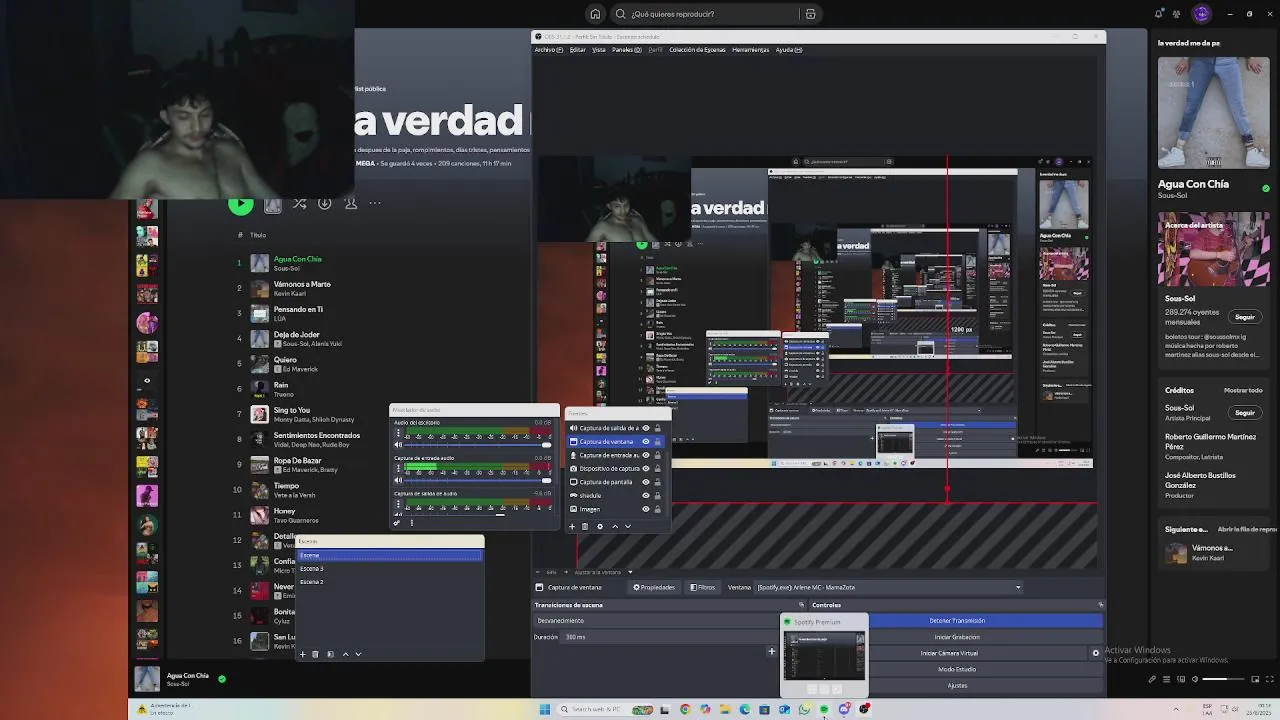Screen dimensions: 1280x720
Task: Open the playlist three-dot more options
Action: [x=375, y=204]
